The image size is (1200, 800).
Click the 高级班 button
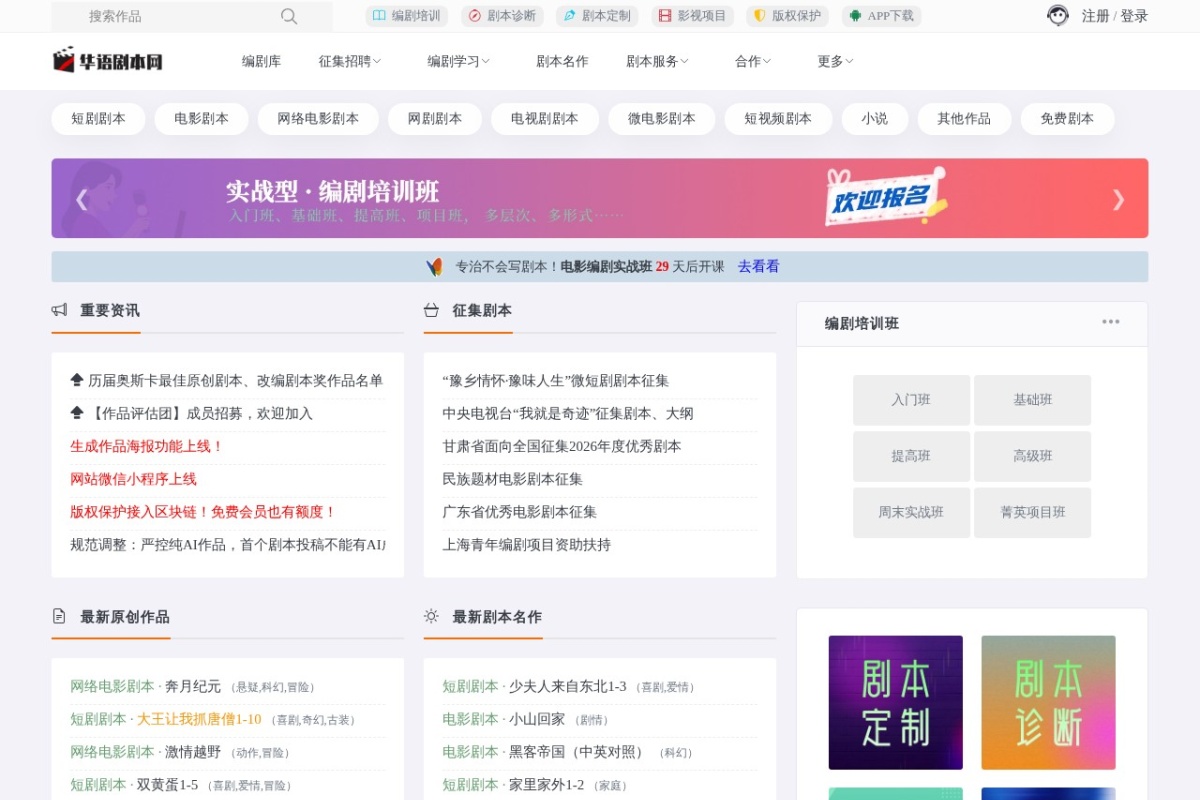(1033, 456)
